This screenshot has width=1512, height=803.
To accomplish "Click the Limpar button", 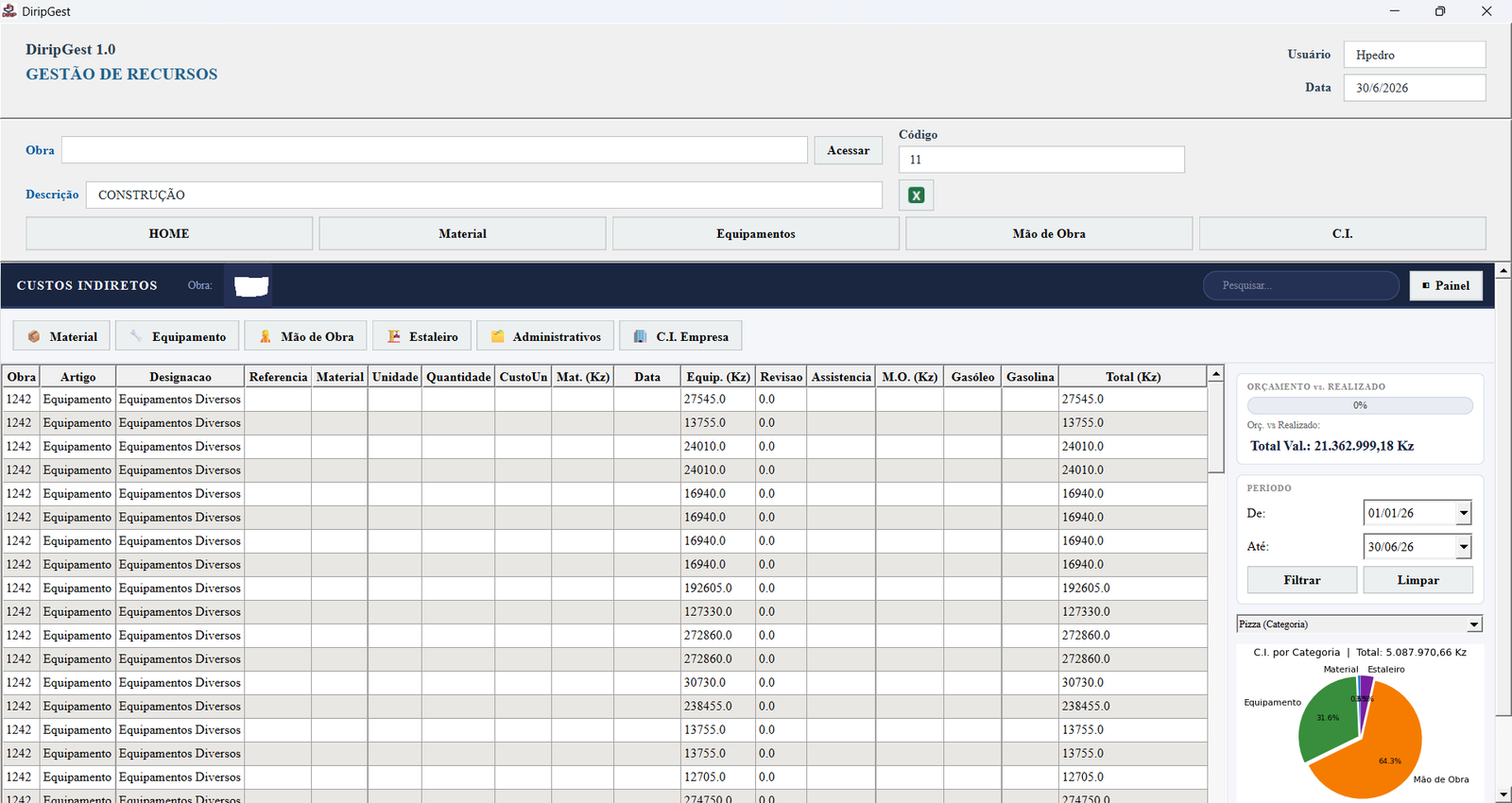I will [x=1417, y=580].
